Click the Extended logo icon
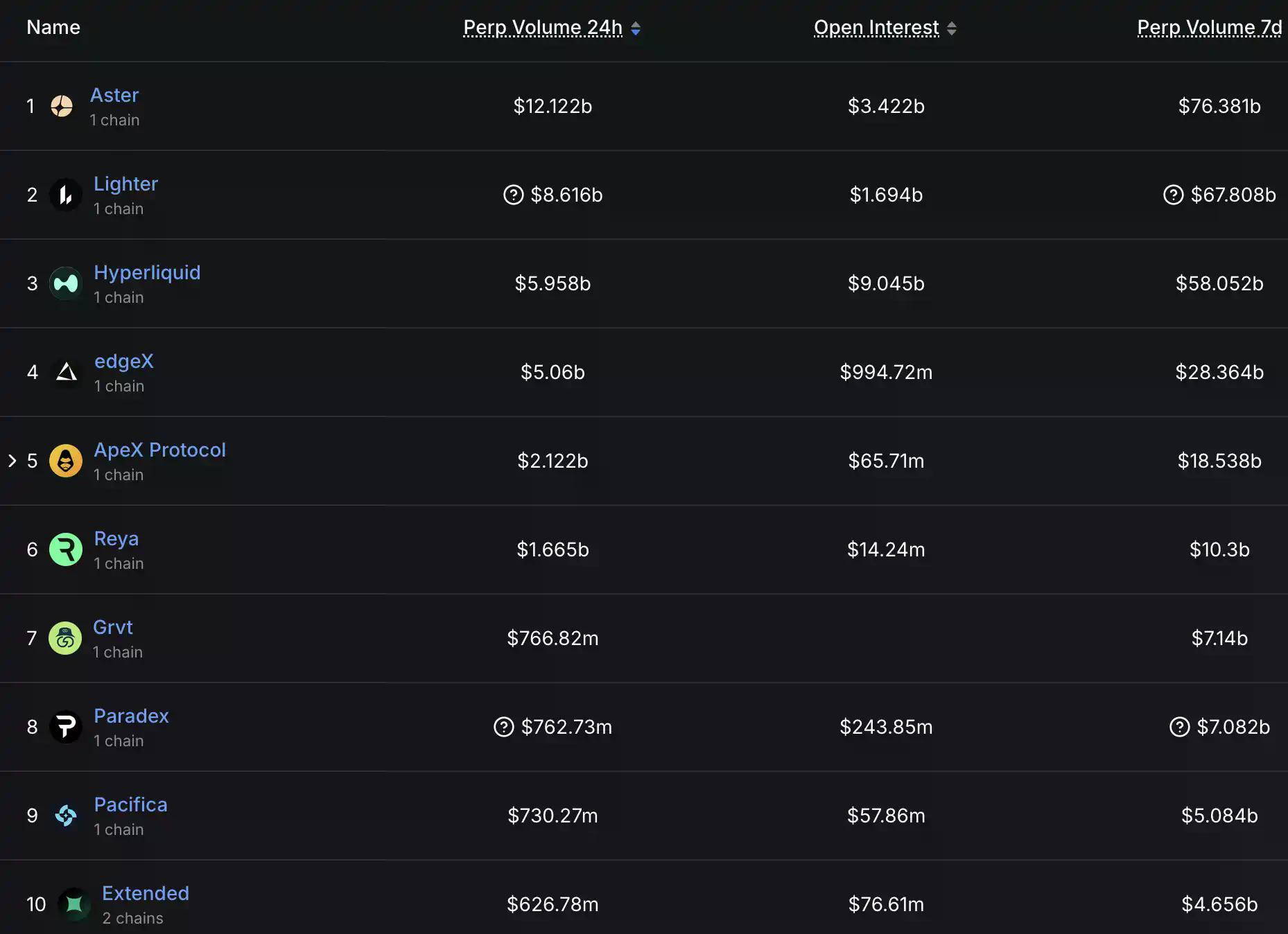 tap(74, 904)
